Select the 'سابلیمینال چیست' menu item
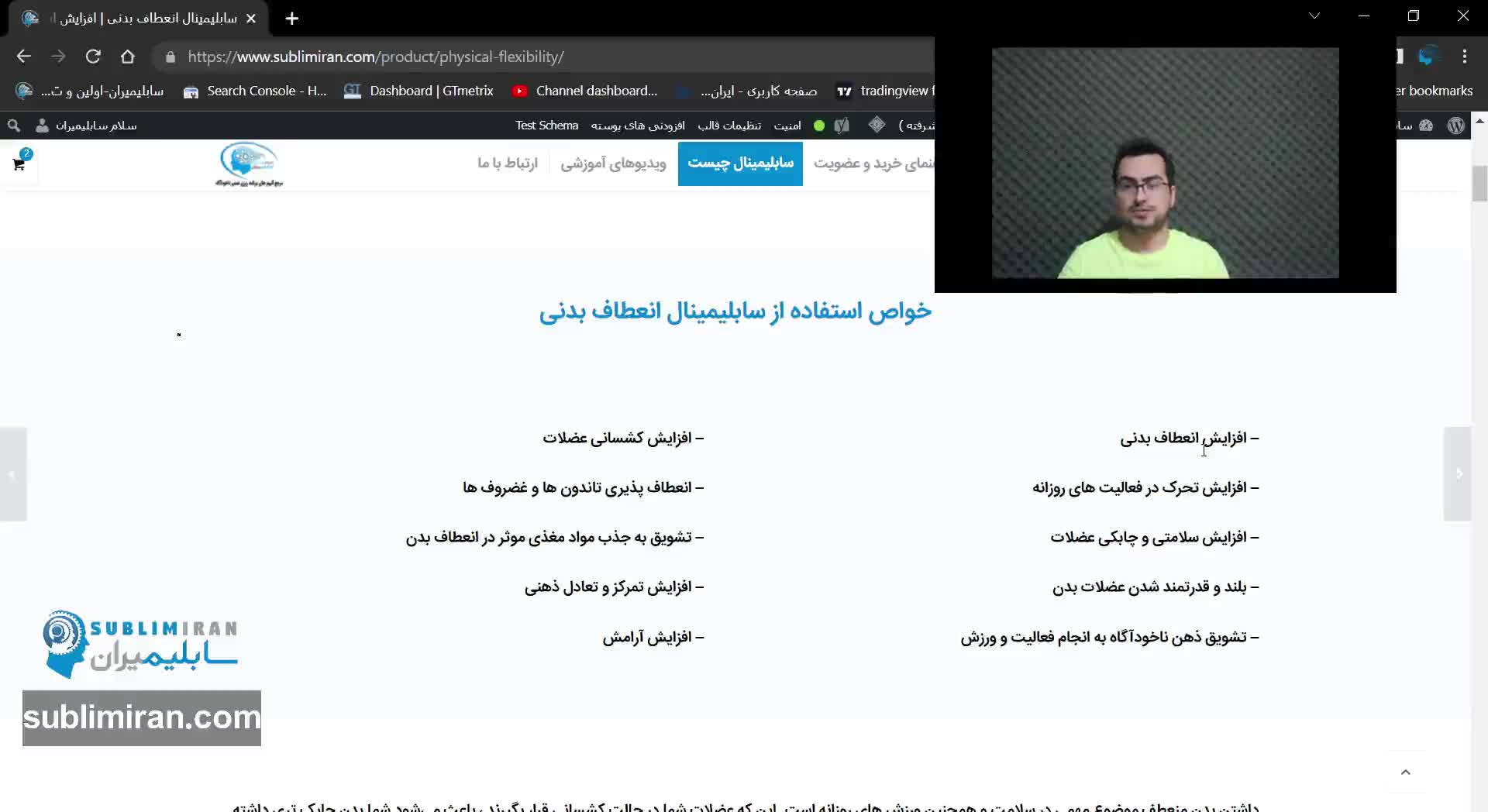Screen dimensions: 1488x812 pos(740,163)
